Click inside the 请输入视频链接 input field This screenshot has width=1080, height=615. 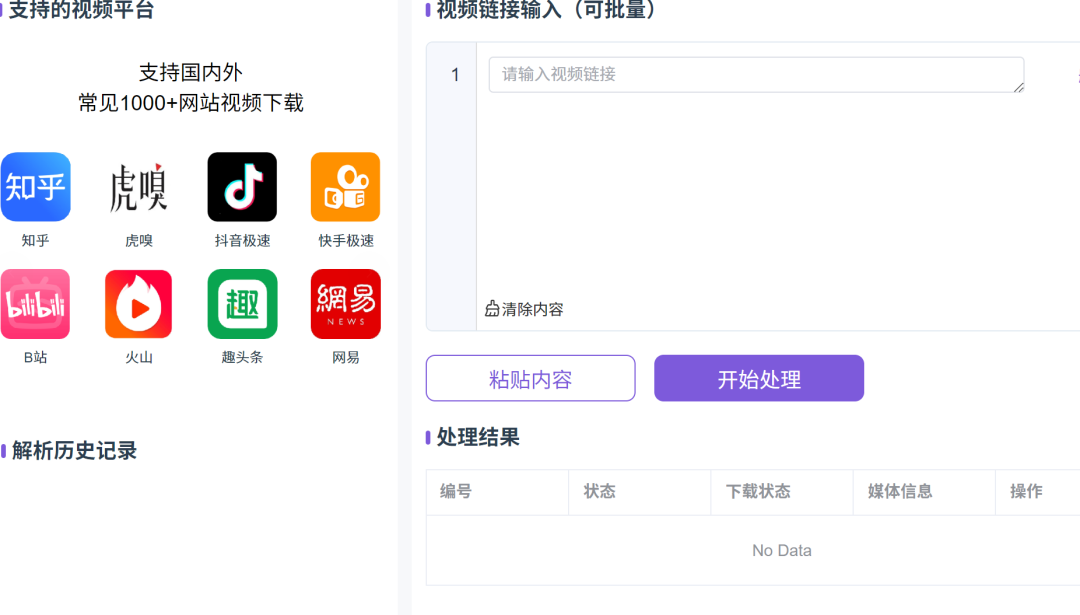pyautogui.click(x=756, y=74)
